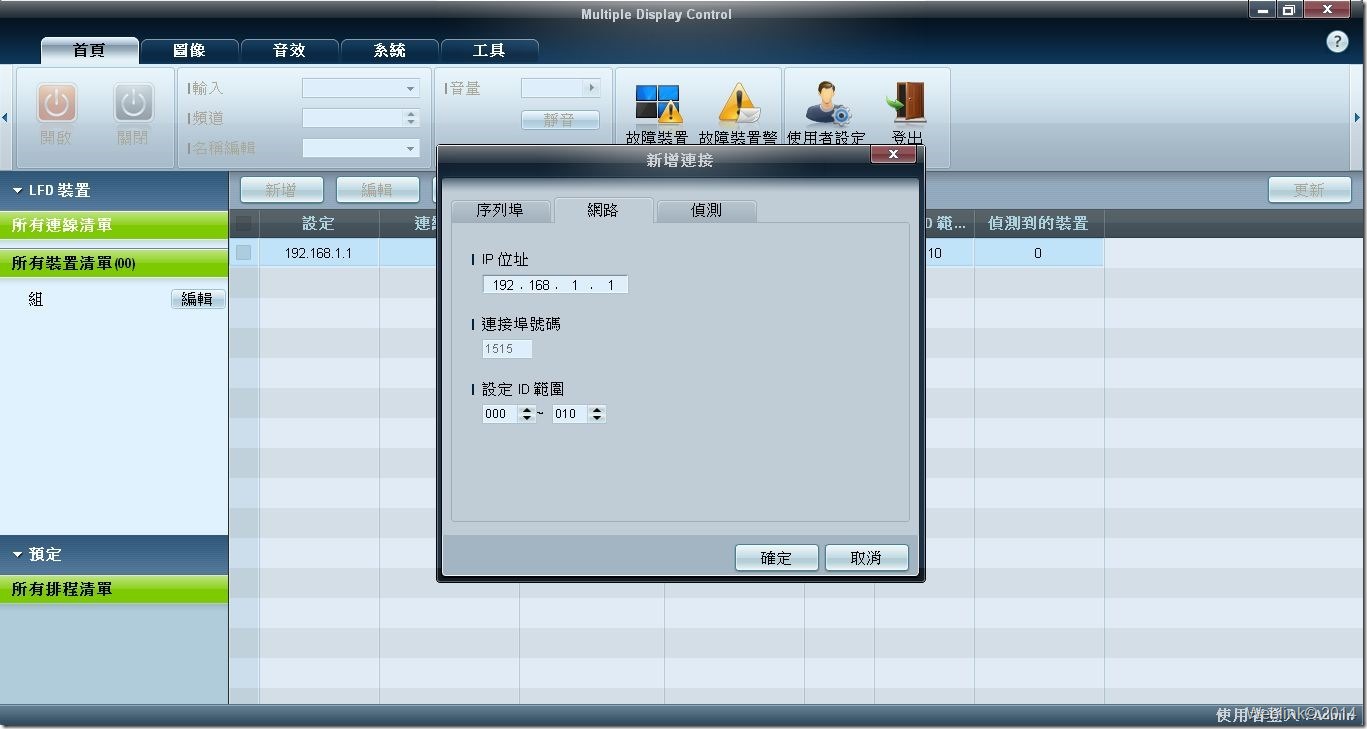The image size is (1367, 729).
Task: Adjust the end ID 010 stepper
Action: point(597,414)
